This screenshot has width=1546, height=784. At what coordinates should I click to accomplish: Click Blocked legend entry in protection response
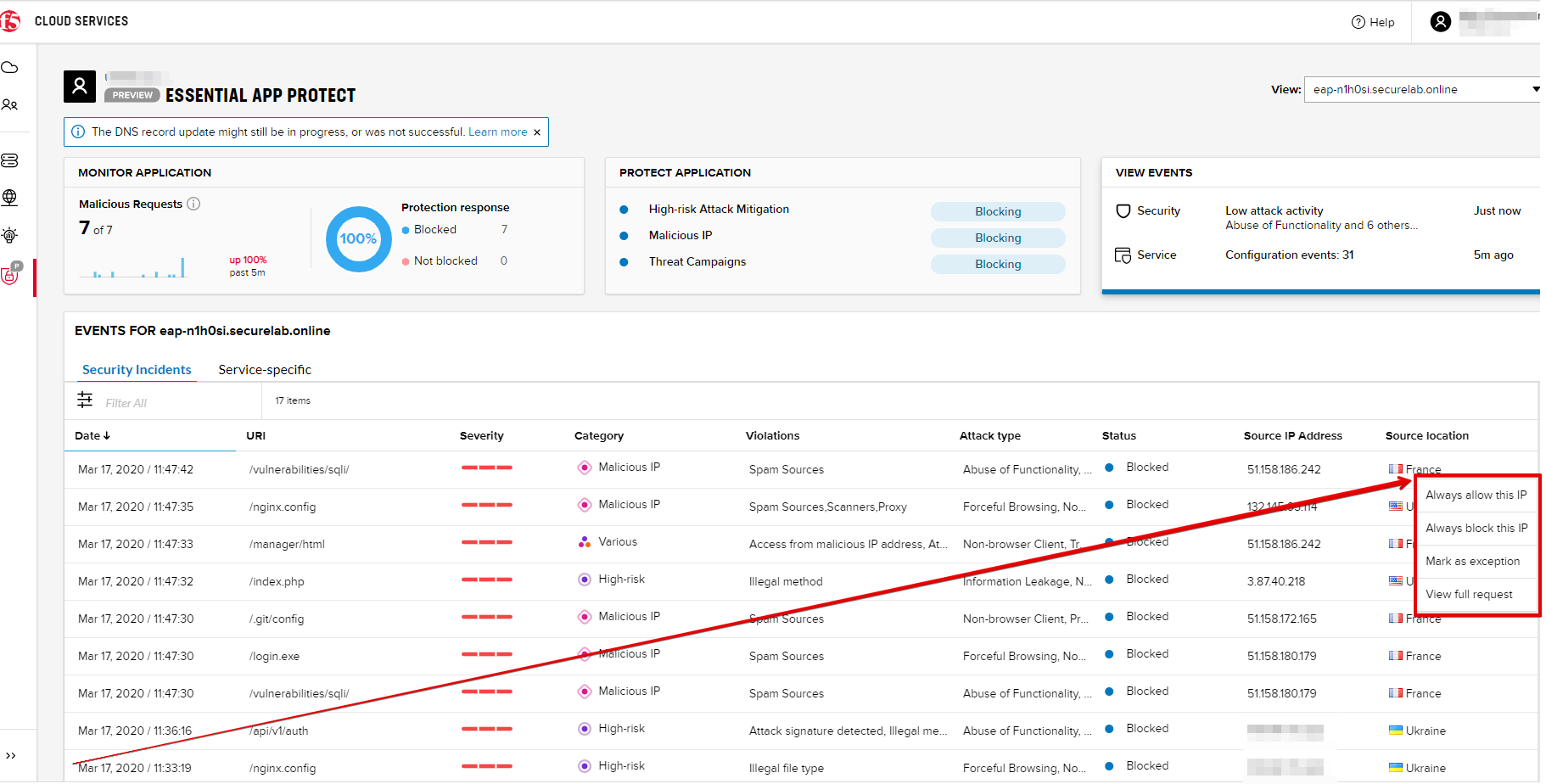[x=434, y=229]
